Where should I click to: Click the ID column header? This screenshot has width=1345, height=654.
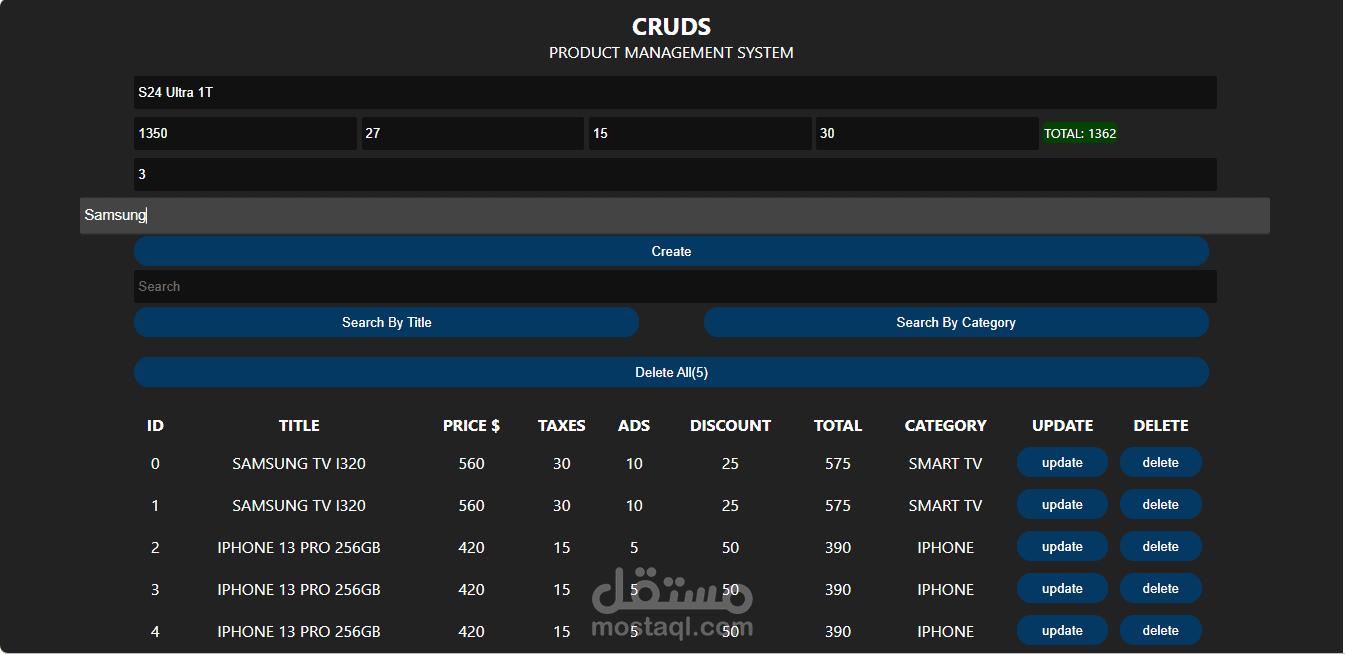tap(155, 425)
